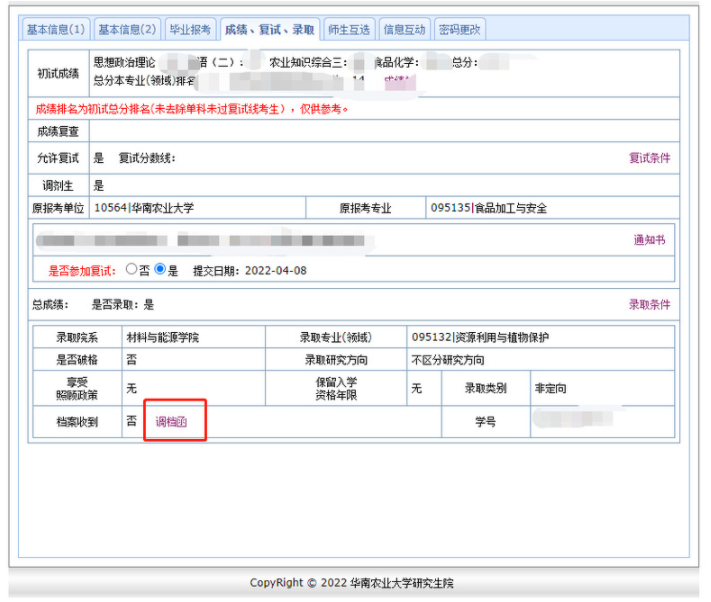Open the 复试条件 link
Image resolution: width=711 pixels, height=602 pixels.
[x=649, y=158]
